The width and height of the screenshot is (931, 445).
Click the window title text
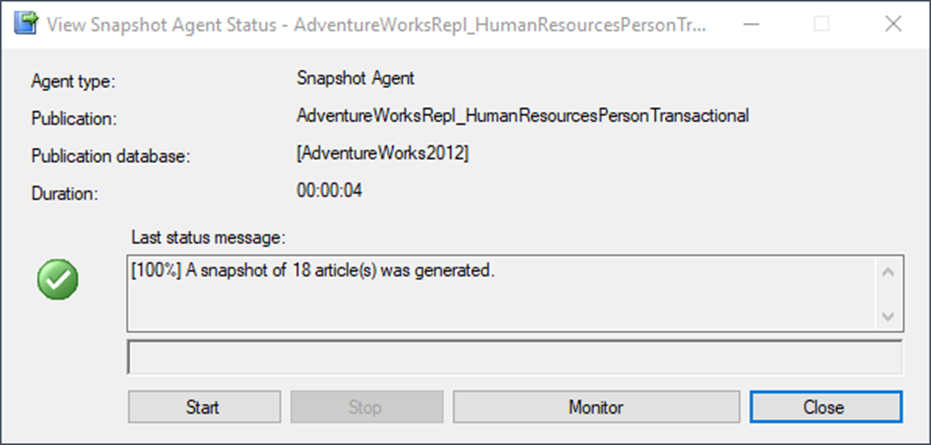(378, 25)
